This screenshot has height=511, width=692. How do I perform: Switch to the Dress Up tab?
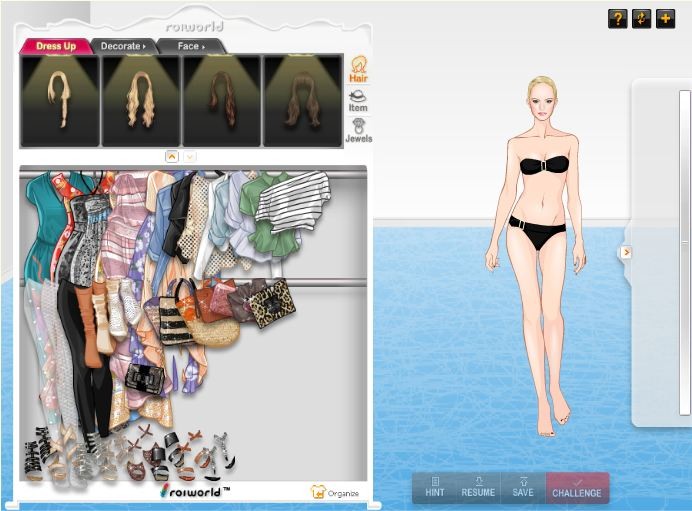click(56, 46)
